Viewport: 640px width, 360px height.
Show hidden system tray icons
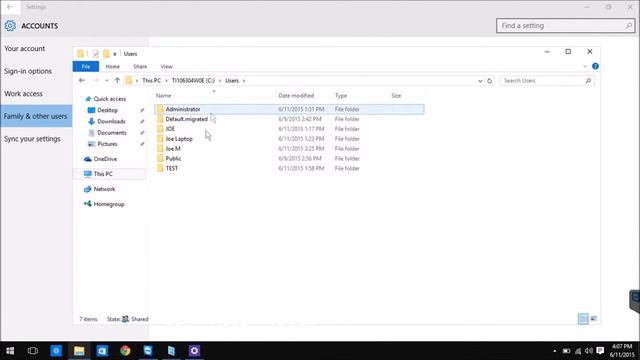[554, 351]
